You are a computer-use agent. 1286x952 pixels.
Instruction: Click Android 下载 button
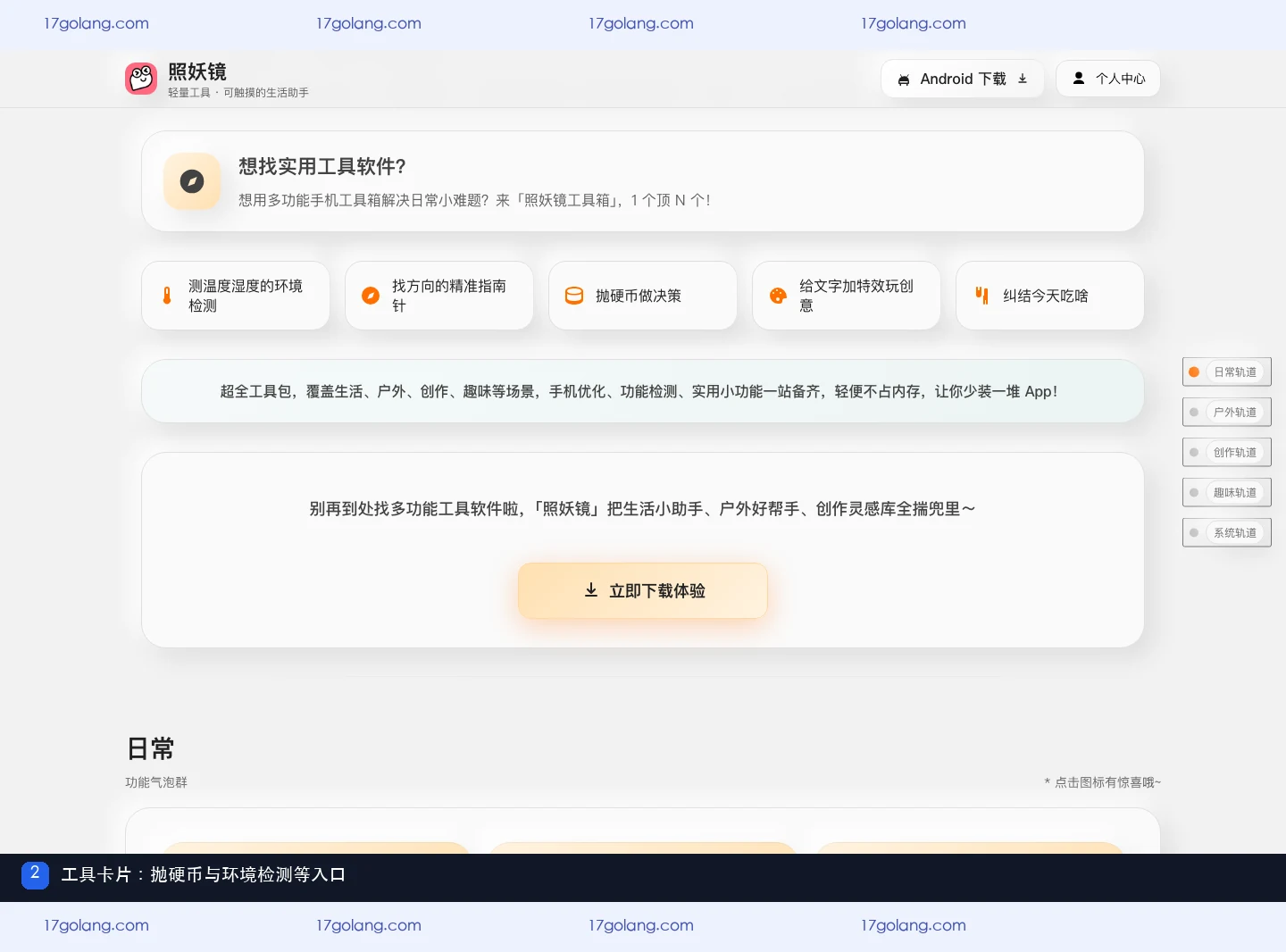click(x=963, y=79)
